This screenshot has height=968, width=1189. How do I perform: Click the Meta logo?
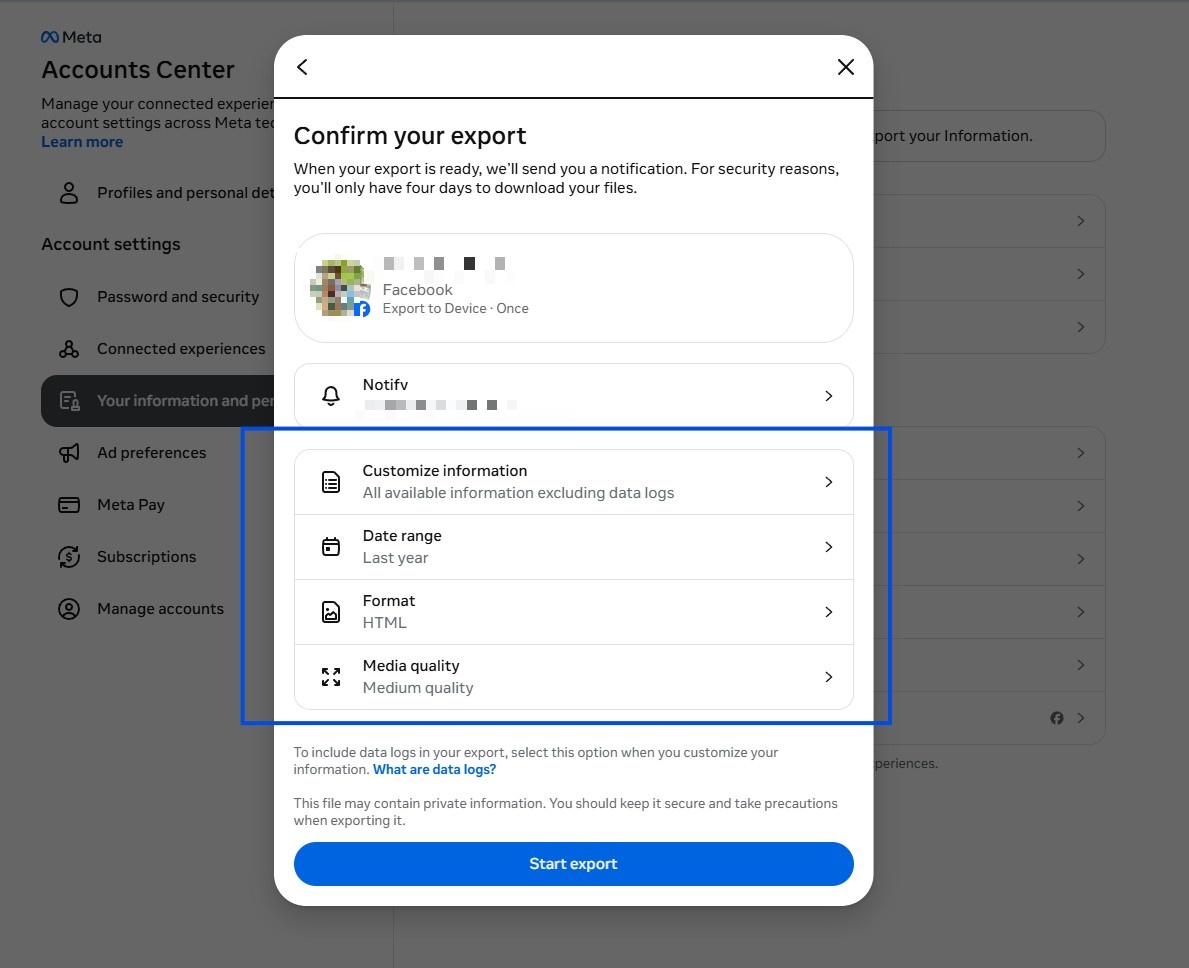pyautogui.click(x=71, y=37)
